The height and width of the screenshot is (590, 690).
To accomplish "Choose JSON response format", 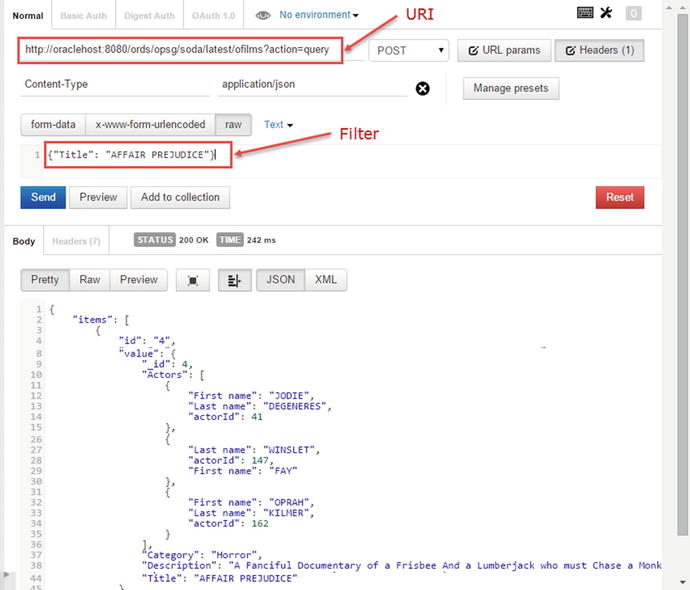I will click(x=280, y=280).
